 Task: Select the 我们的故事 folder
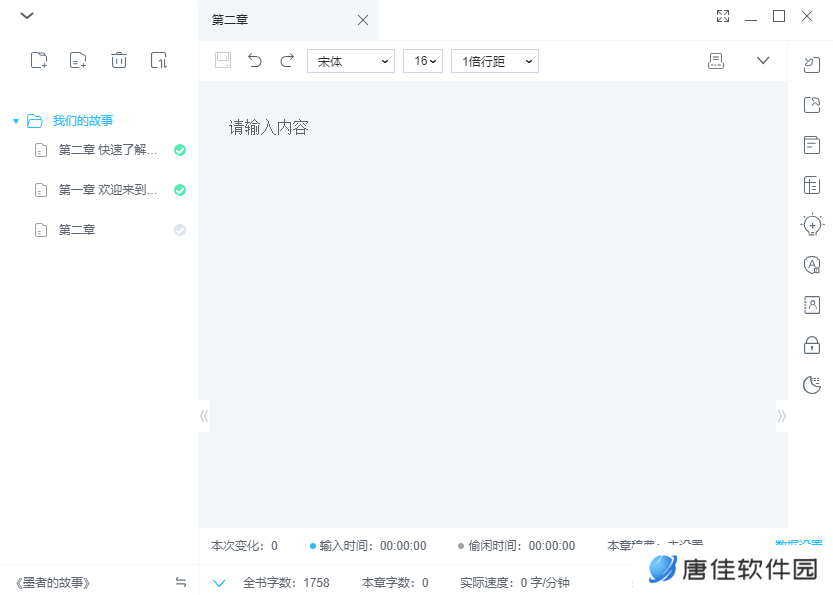coord(82,121)
